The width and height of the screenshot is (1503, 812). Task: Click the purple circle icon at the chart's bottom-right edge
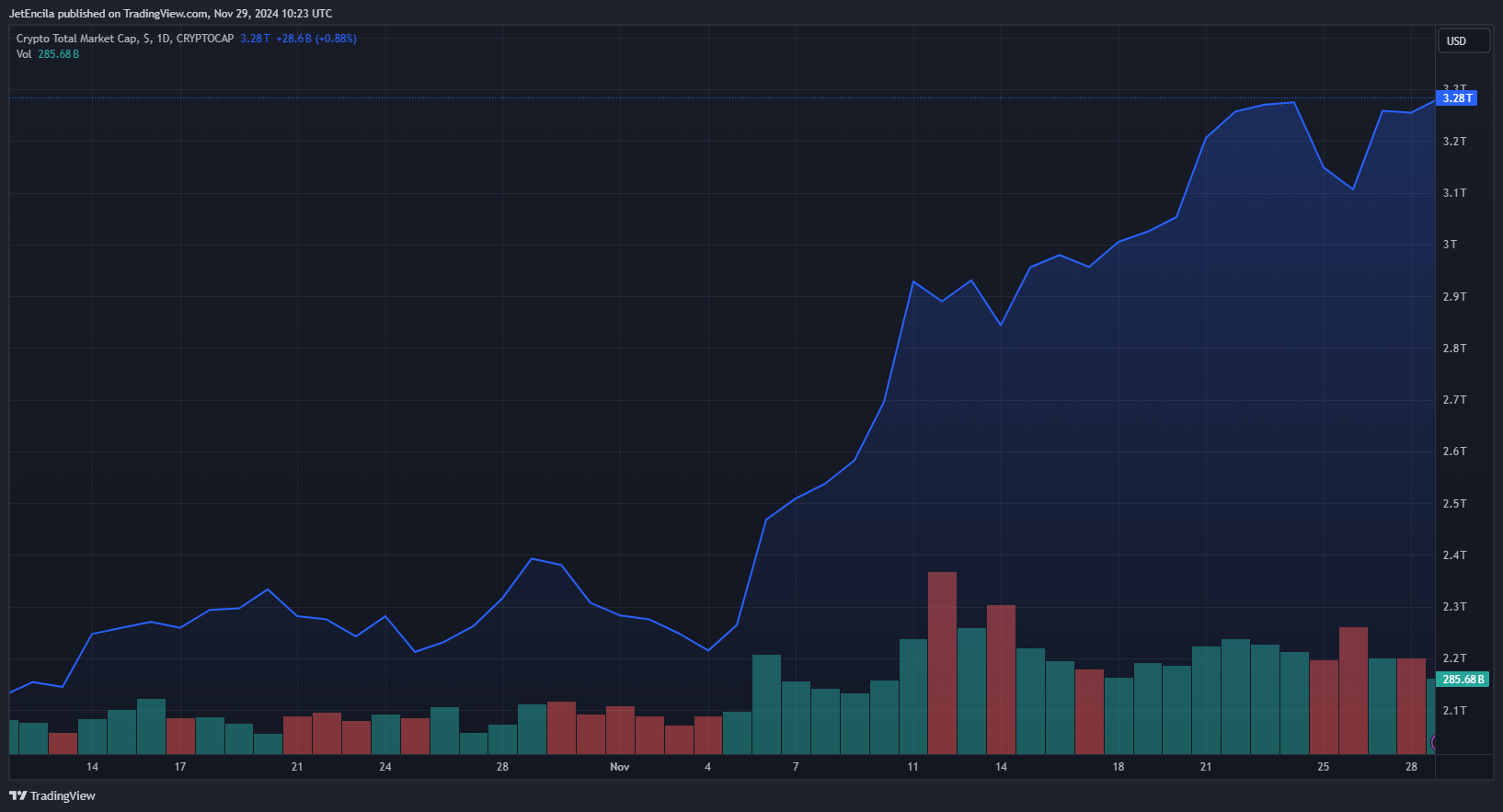1433,742
